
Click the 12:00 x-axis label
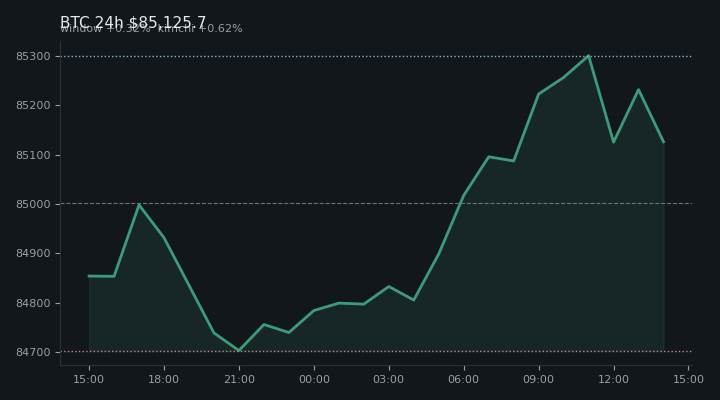(x=613, y=379)
